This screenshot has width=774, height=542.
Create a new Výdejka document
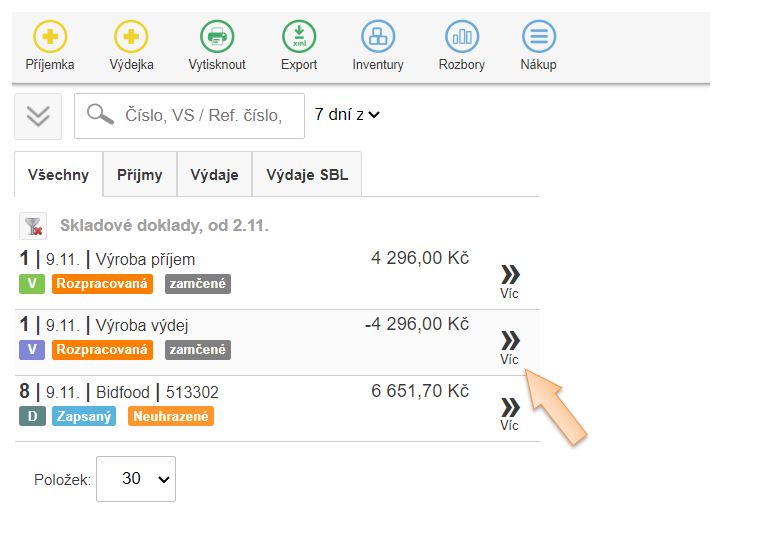(x=131, y=38)
